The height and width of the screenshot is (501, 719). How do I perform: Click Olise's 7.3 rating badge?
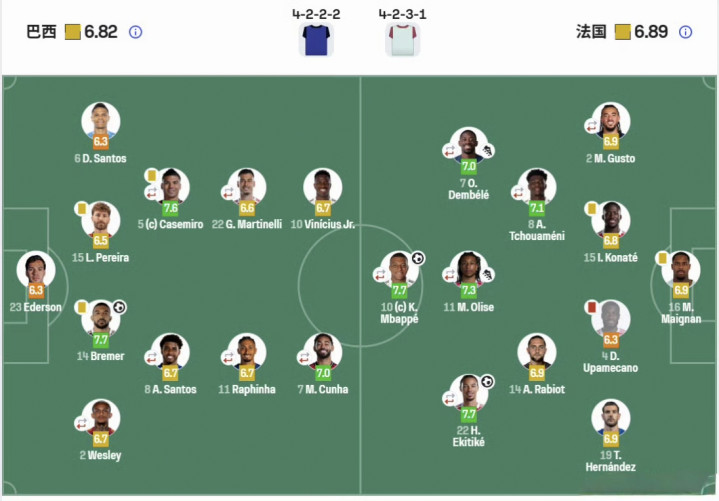pos(469,290)
